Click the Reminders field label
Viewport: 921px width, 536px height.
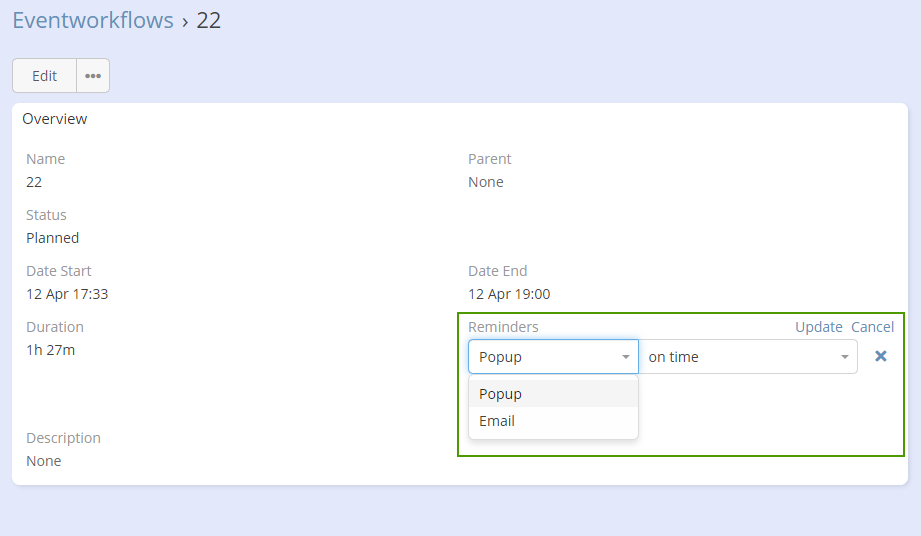[503, 327]
